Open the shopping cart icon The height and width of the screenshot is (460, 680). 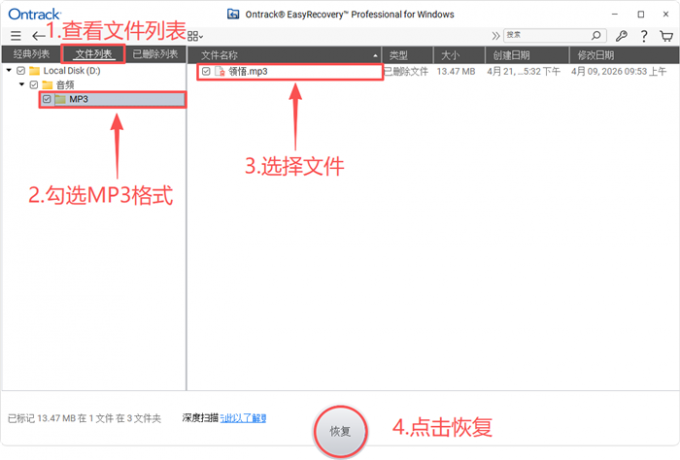666,36
